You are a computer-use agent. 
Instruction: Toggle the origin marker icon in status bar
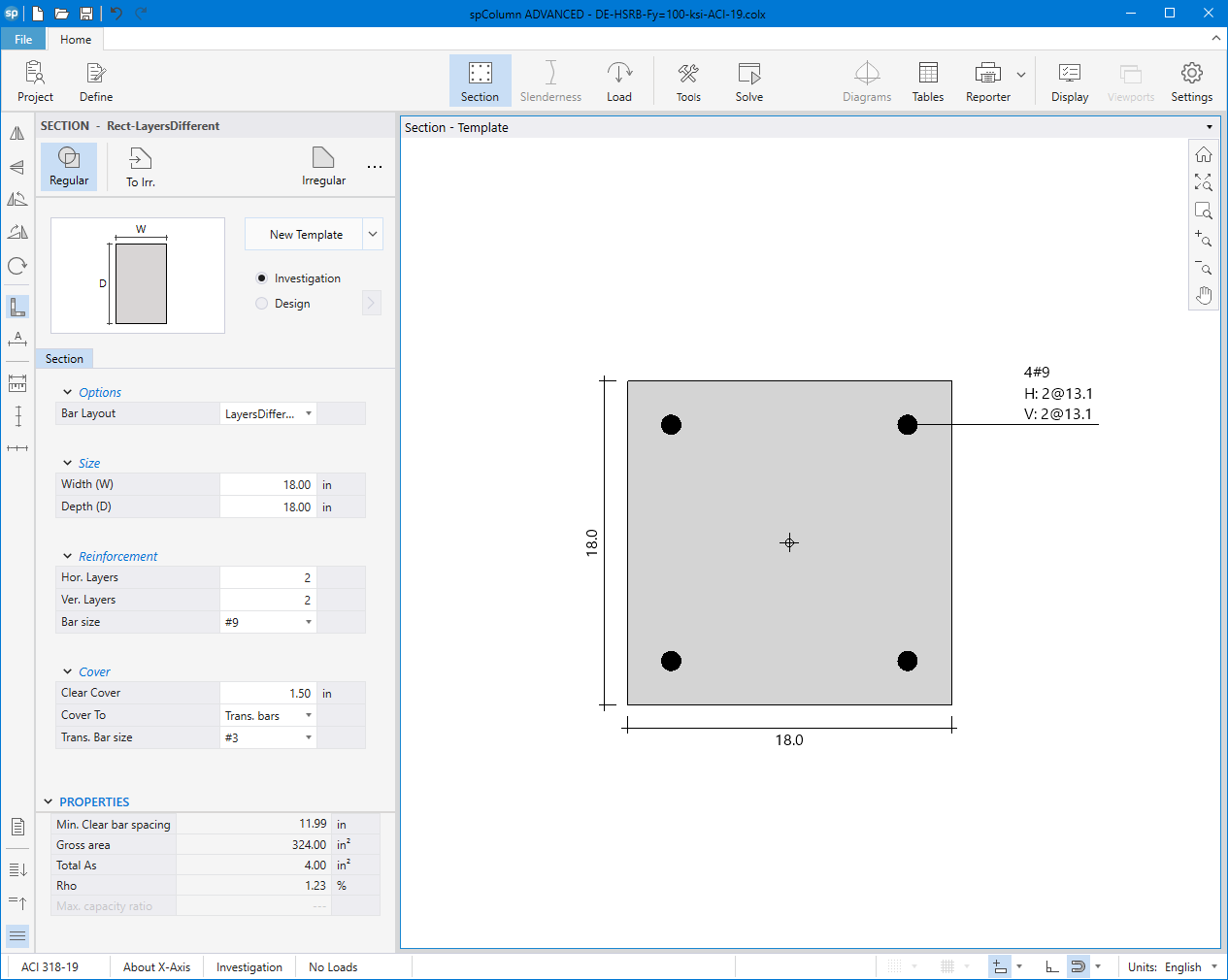[1000, 966]
